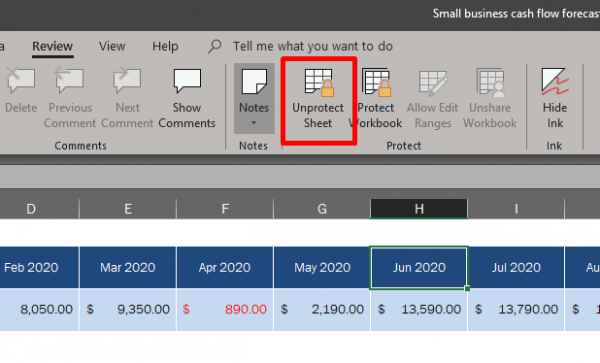Switch to the View tab

coord(112,46)
